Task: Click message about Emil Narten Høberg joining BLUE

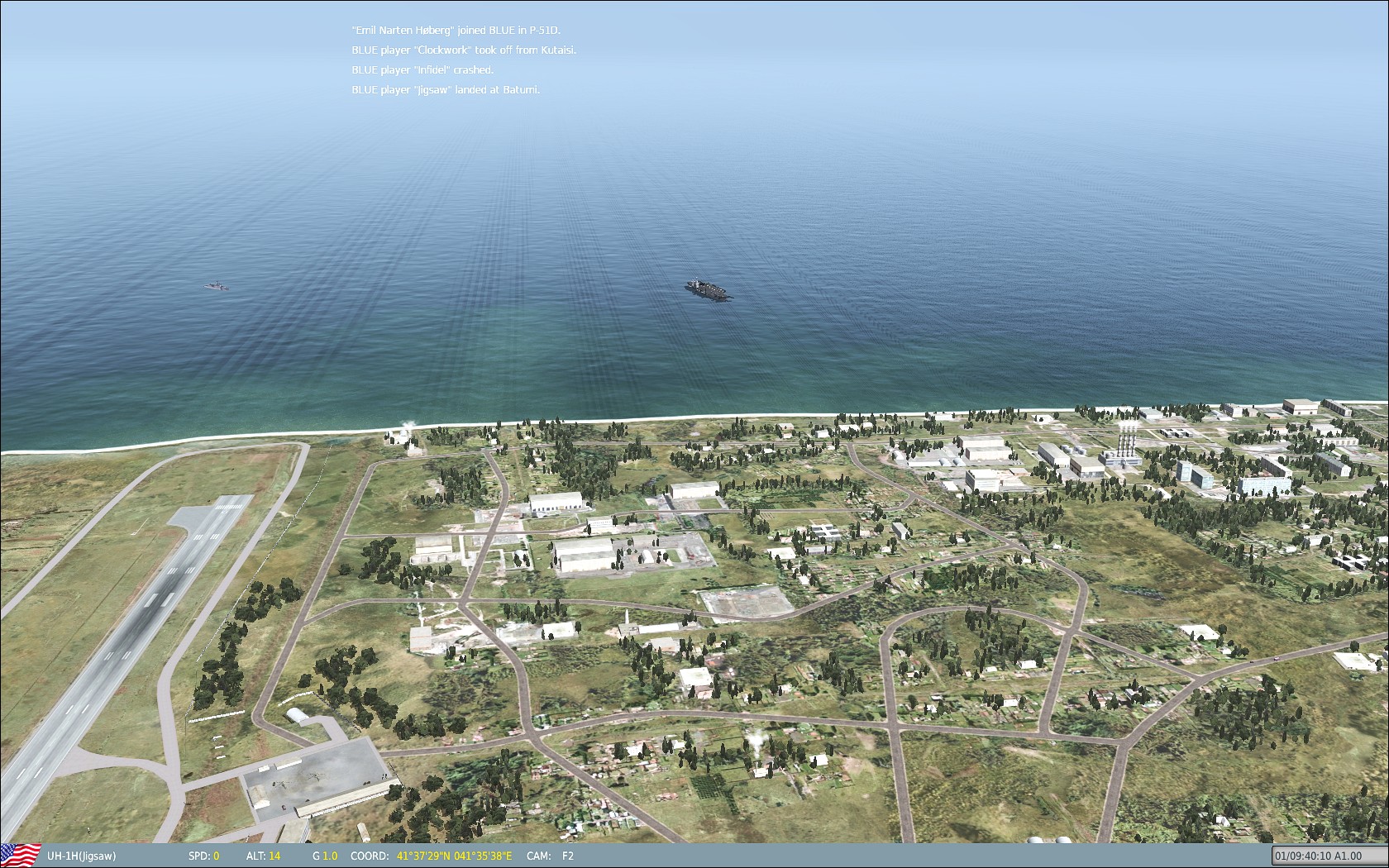Action: (x=456, y=31)
